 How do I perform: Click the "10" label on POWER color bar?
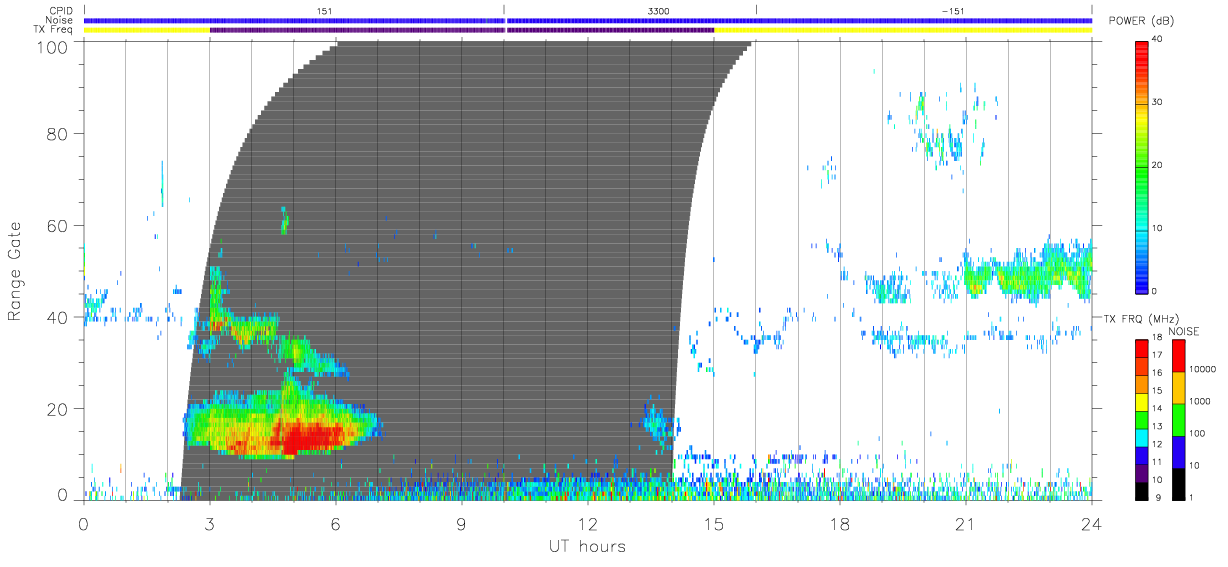pos(1156,228)
